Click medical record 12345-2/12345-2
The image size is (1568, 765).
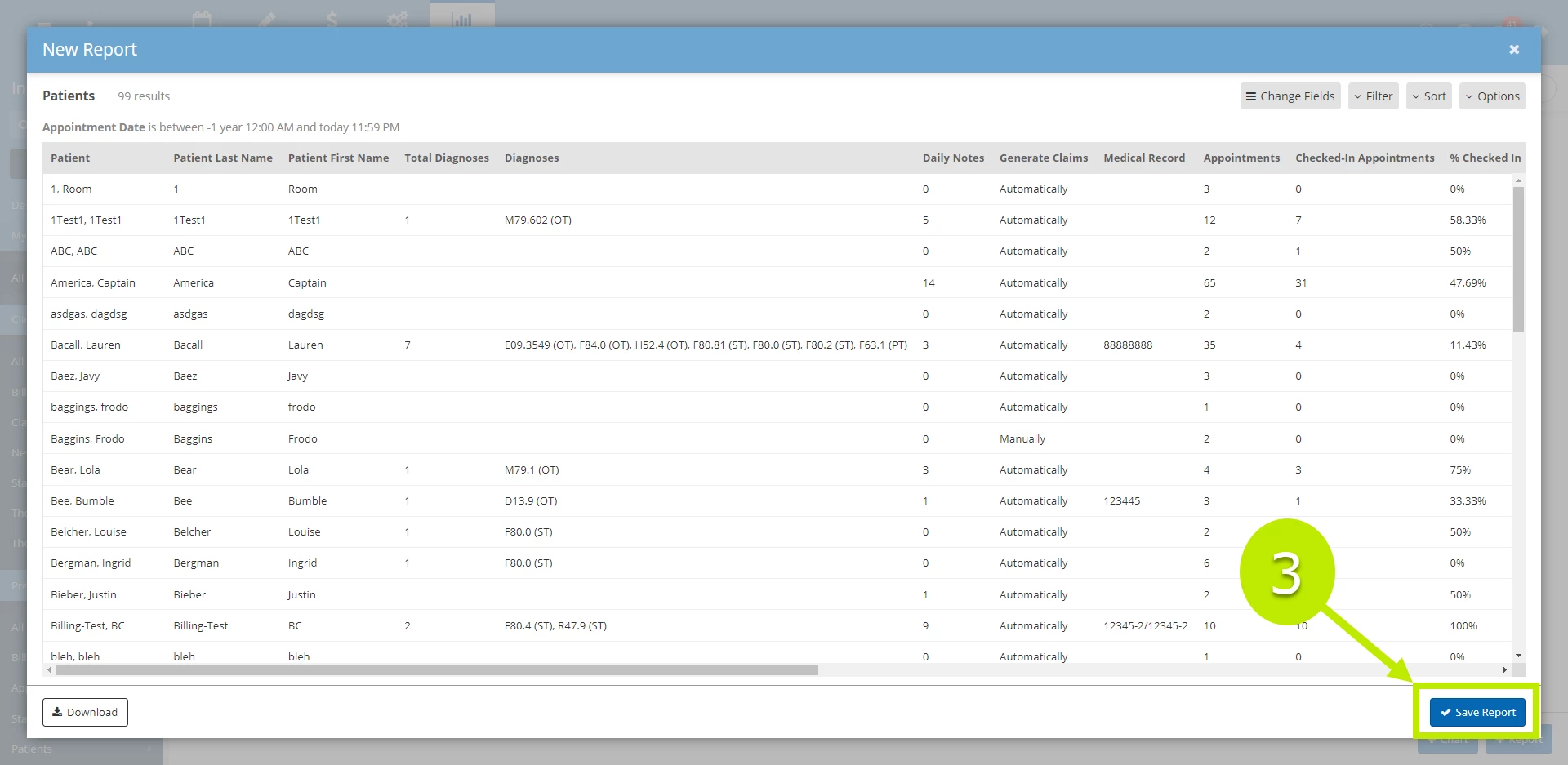(x=1146, y=626)
